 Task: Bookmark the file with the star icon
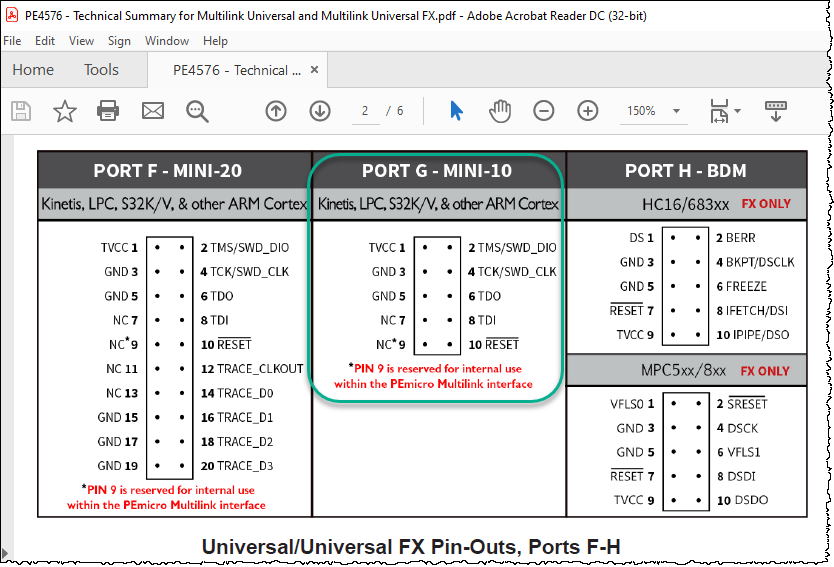(x=65, y=111)
